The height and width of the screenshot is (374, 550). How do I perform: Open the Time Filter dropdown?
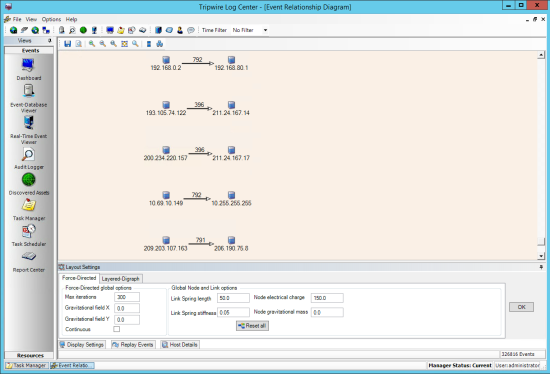[266, 30]
